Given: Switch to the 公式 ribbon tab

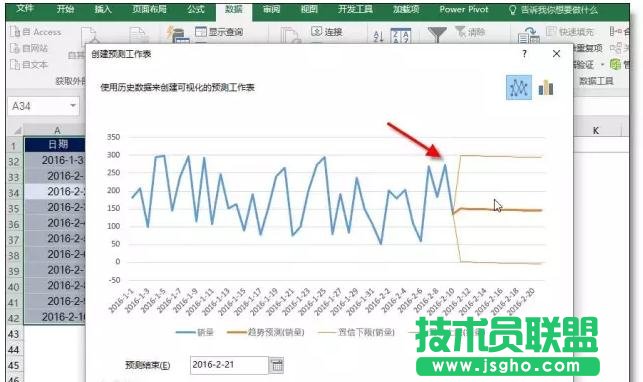Looking at the screenshot, I should click(196, 9).
